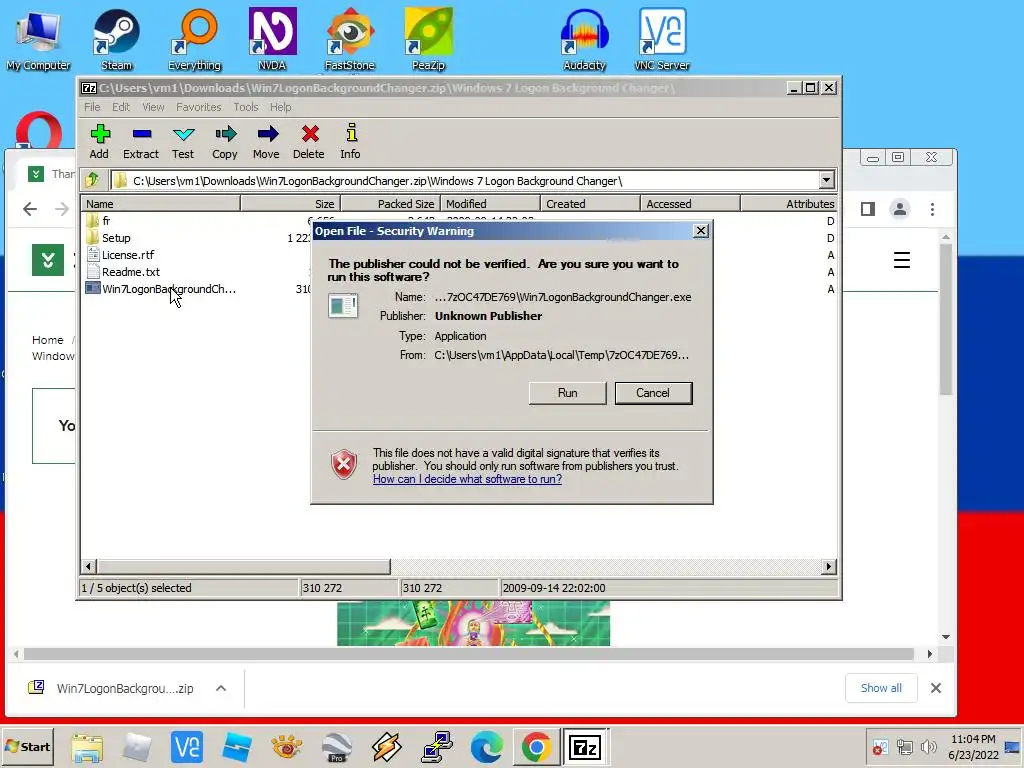Select the fr folder in the list
Viewport: 1024px width, 768px height.
99,221
